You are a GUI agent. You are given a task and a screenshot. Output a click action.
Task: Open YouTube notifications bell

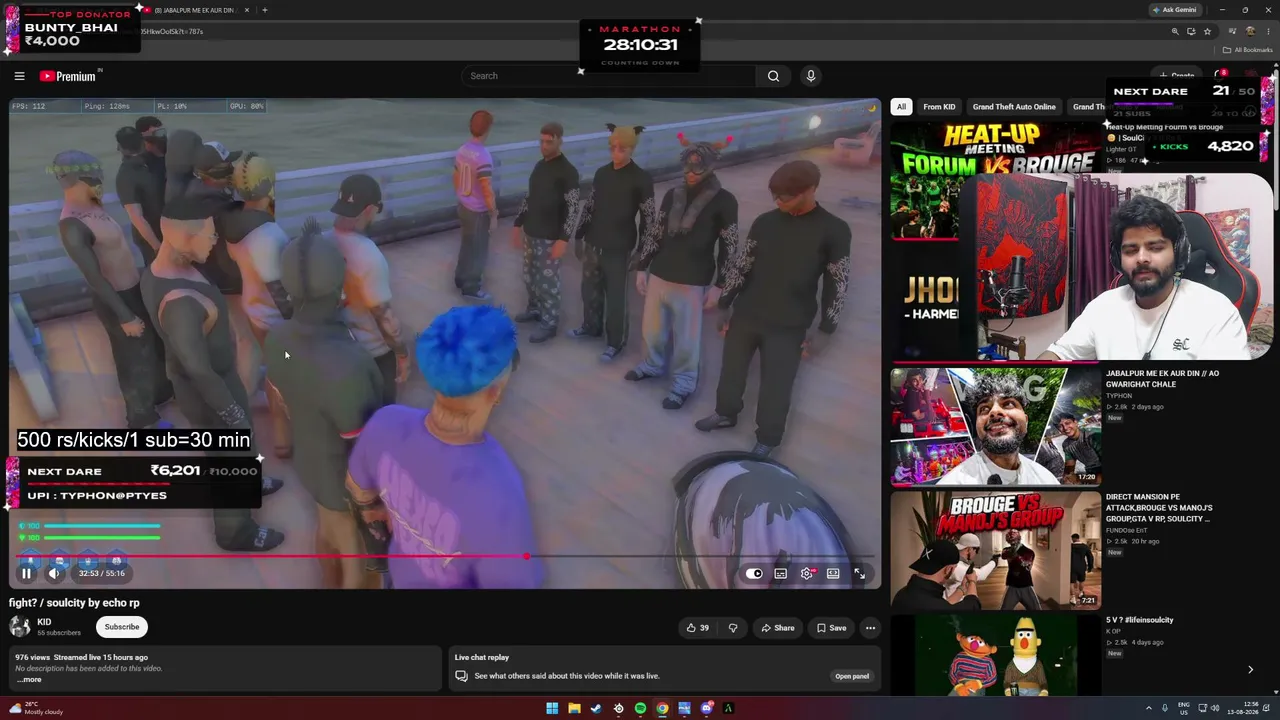pyautogui.click(x=1219, y=76)
